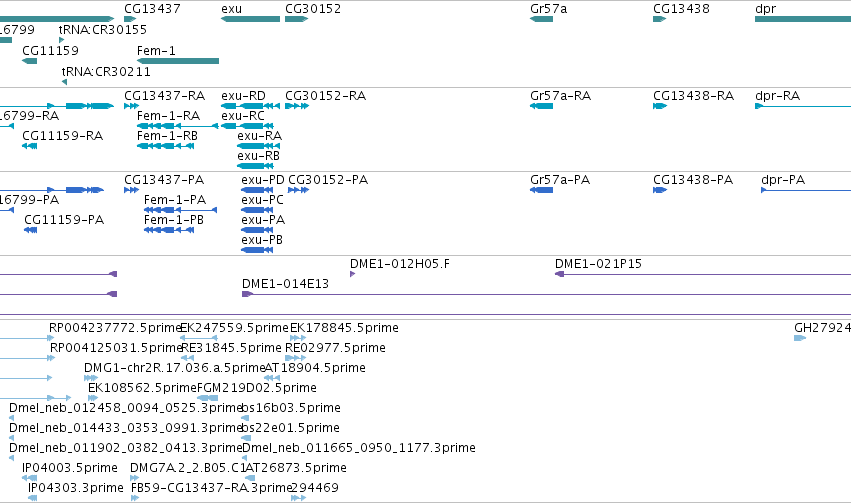Select the exu-RC transcript label
The width and height of the screenshot is (851, 503).
click(243, 116)
